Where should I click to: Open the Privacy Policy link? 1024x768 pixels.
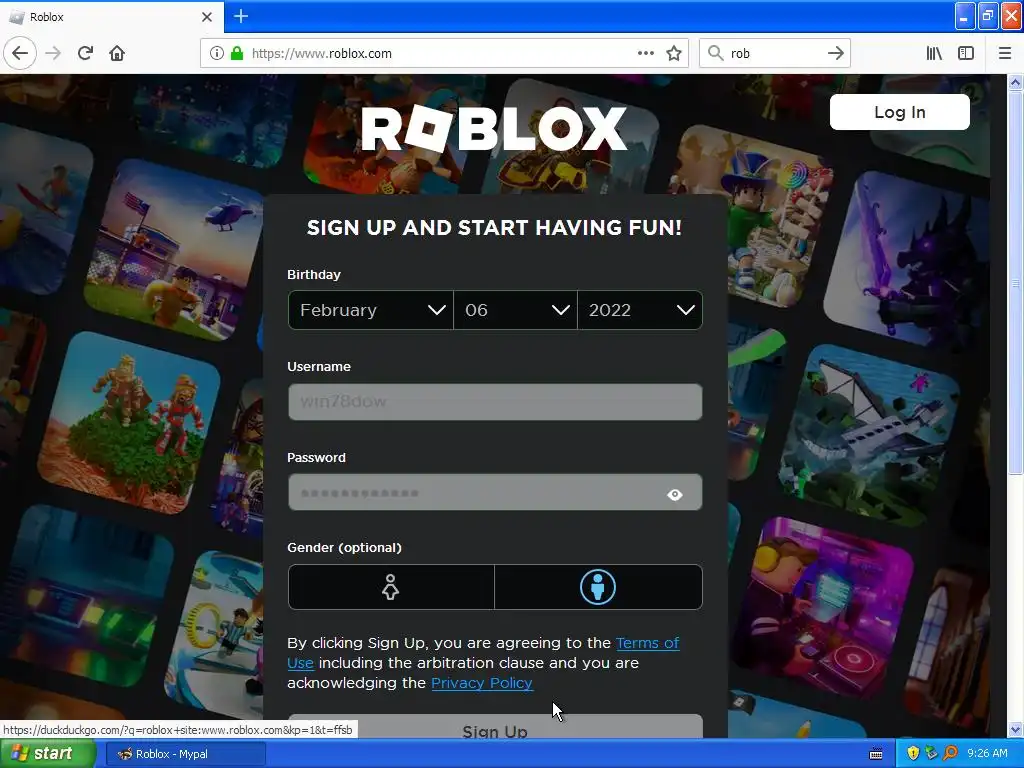pos(482,683)
